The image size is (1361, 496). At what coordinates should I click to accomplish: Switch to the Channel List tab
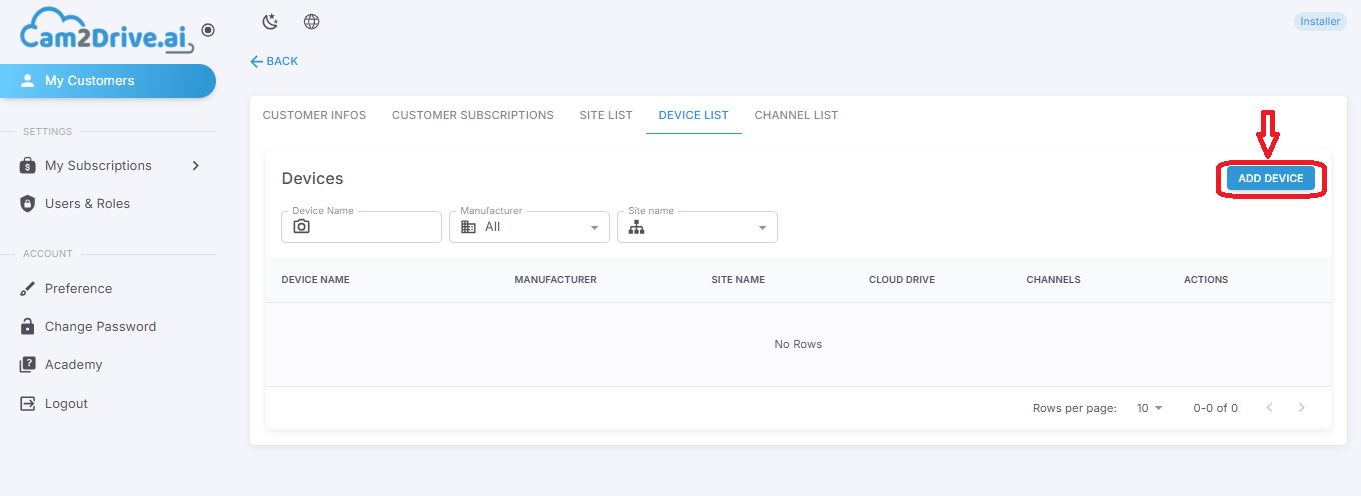pyautogui.click(x=796, y=115)
